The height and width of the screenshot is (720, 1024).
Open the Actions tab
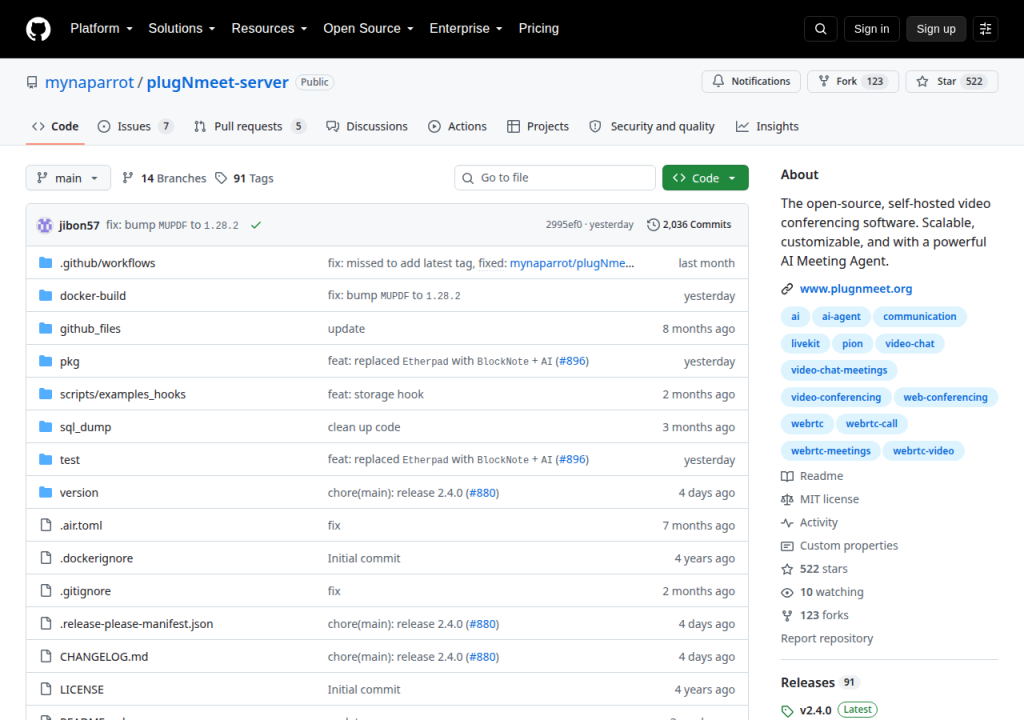457,127
